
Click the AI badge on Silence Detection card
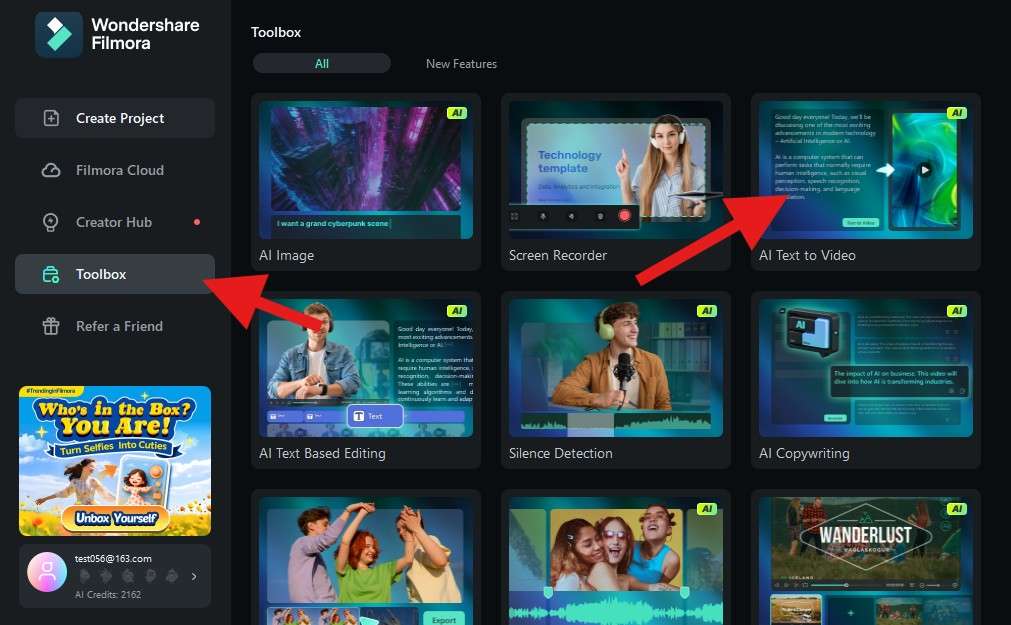coord(707,311)
